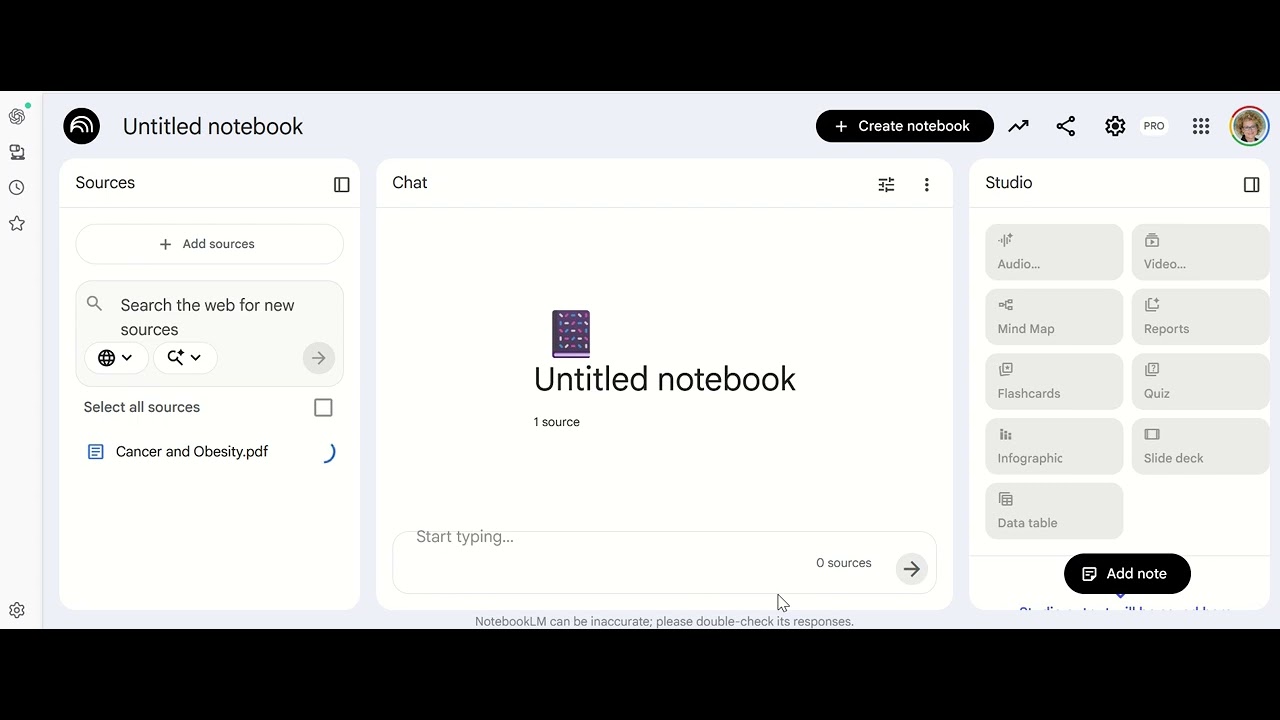The width and height of the screenshot is (1280, 720).
Task: Open the chat more options menu
Action: (927, 184)
